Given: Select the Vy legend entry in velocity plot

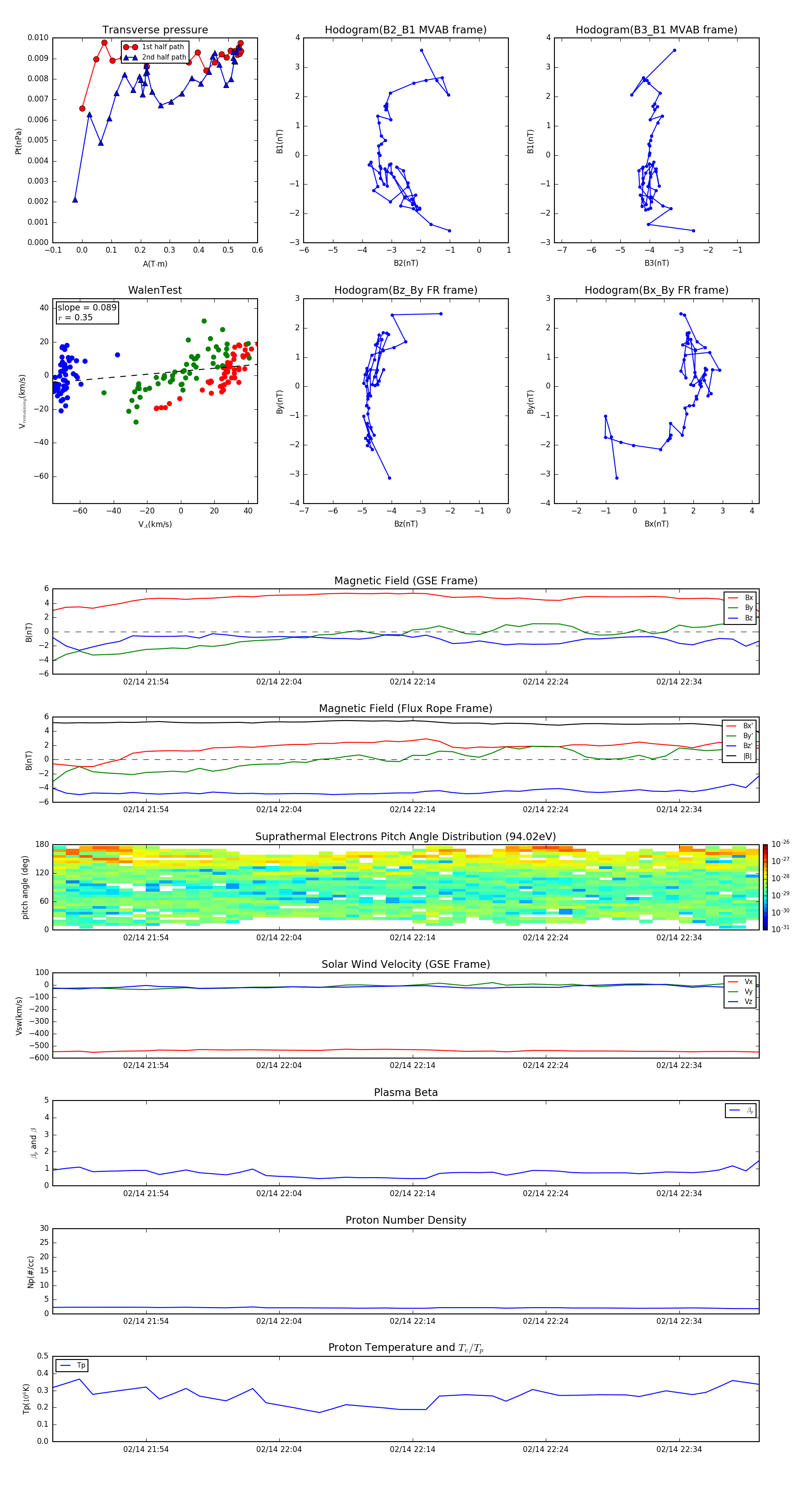Looking at the screenshot, I should (740, 991).
